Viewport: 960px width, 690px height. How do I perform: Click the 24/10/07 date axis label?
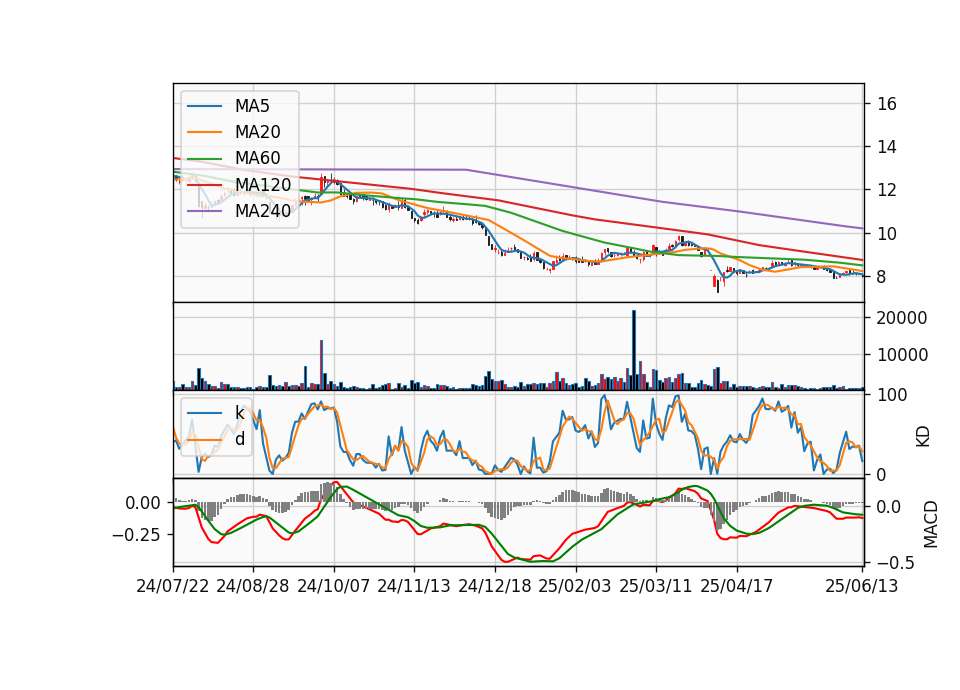click(334, 586)
